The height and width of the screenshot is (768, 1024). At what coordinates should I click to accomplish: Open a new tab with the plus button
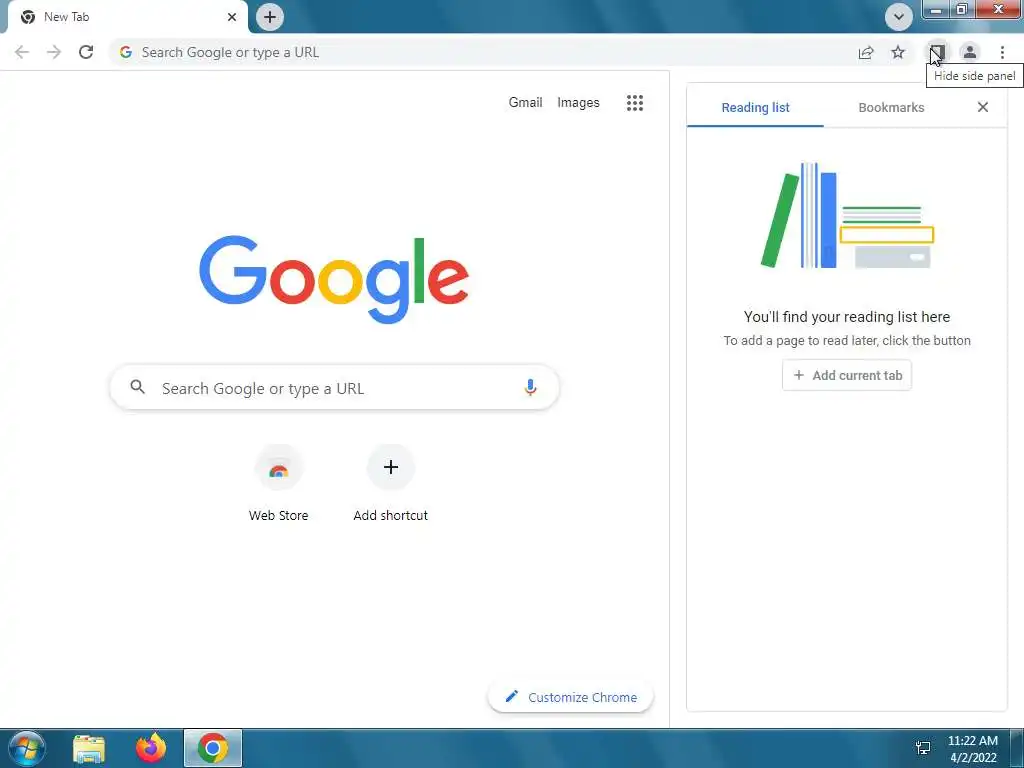tap(270, 17)
